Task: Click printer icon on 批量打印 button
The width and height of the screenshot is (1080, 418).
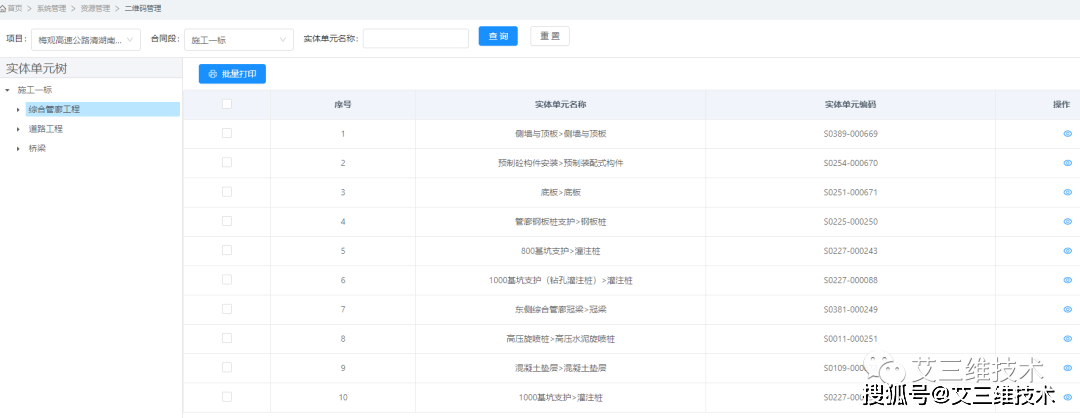Action: tap(212, 74)
